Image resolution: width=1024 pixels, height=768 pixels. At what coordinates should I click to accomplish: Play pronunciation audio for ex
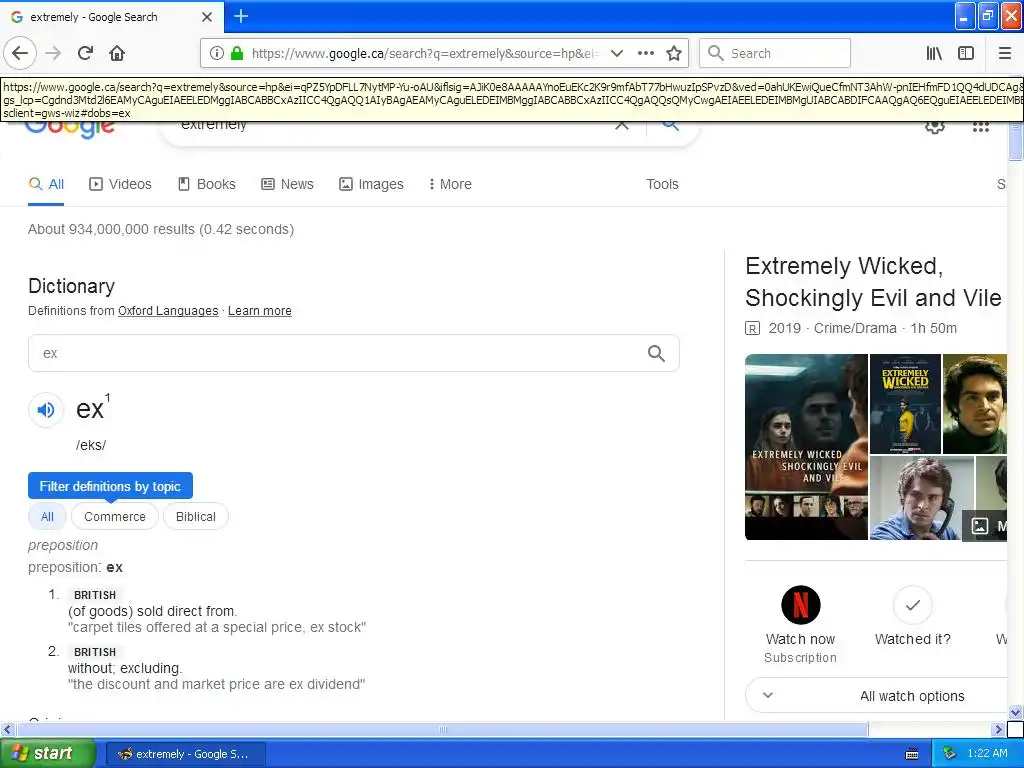click(46, 410)
